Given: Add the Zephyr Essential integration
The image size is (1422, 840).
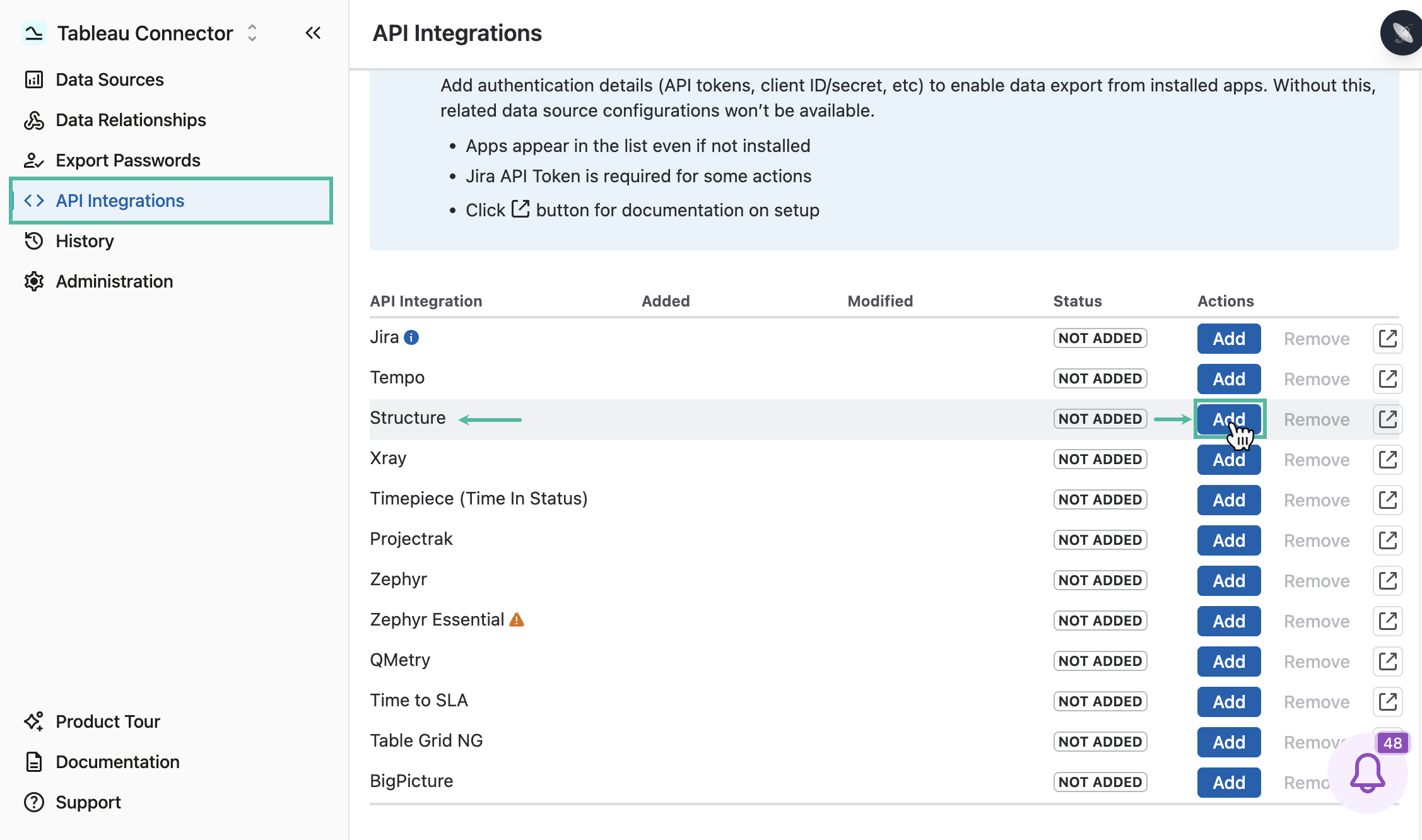Looking at the screenshot, I should [1229, 621].
